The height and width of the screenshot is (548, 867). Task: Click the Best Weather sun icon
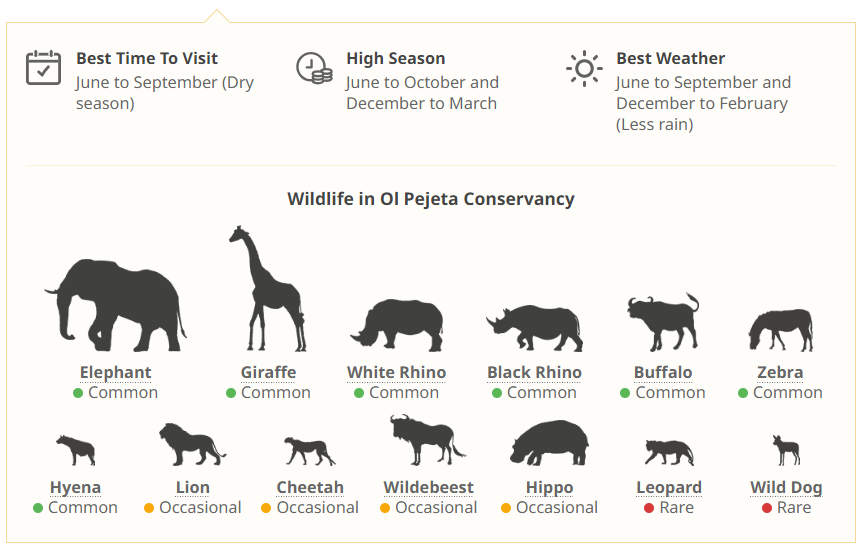584,68
